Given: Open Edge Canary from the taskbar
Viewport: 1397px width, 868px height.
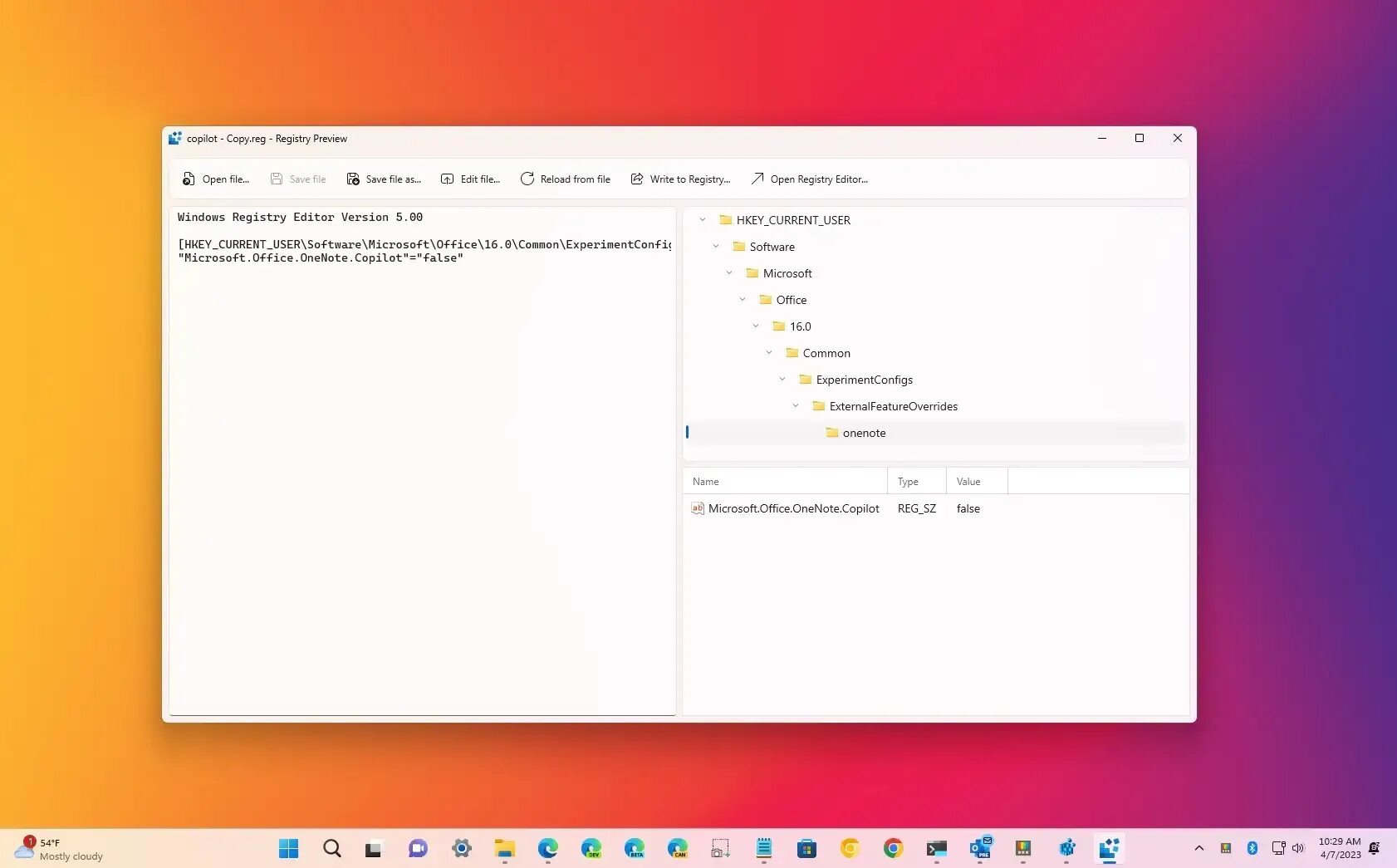Looking at the screenshot, I should 678,848.
